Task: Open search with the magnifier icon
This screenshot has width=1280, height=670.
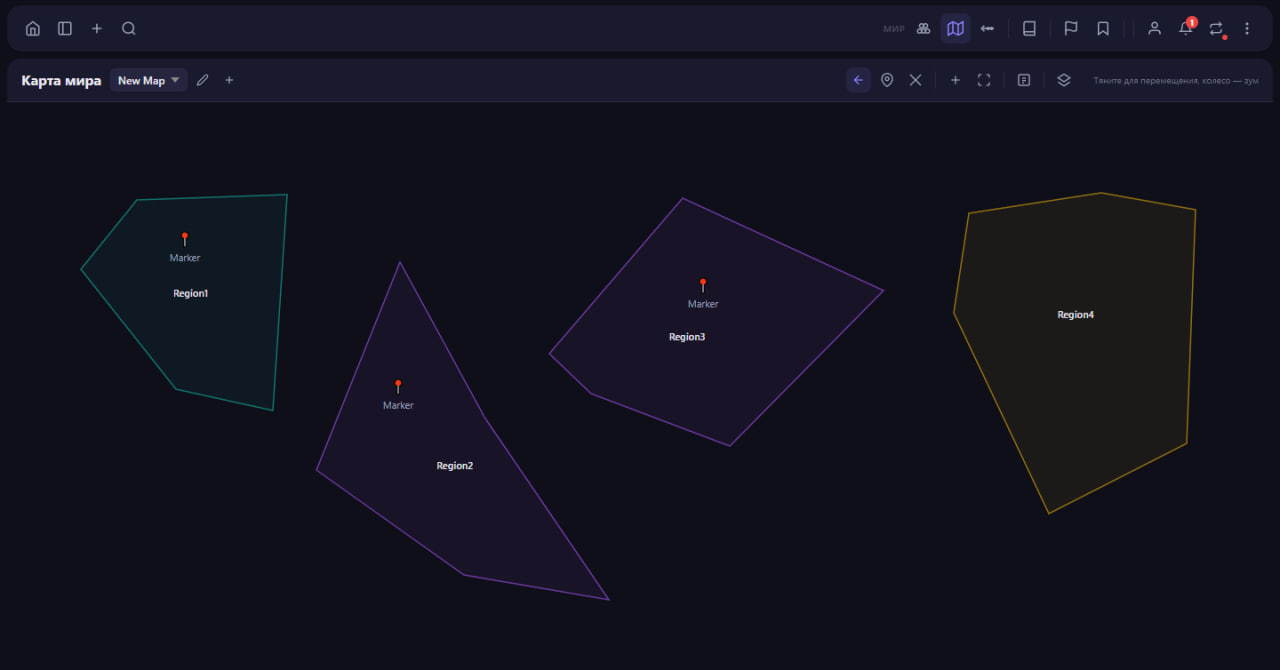Action: pos(129,29)
